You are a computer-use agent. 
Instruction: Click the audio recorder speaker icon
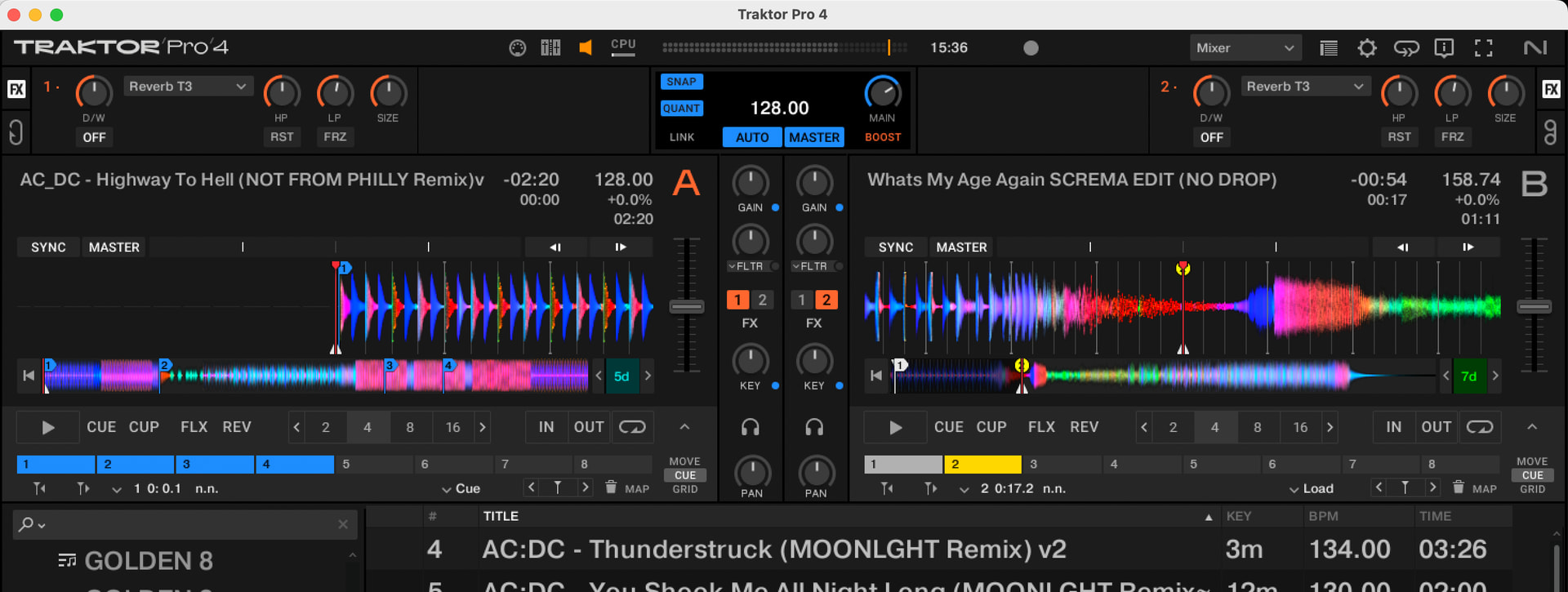pyautogui.click(x=585, y=48)
